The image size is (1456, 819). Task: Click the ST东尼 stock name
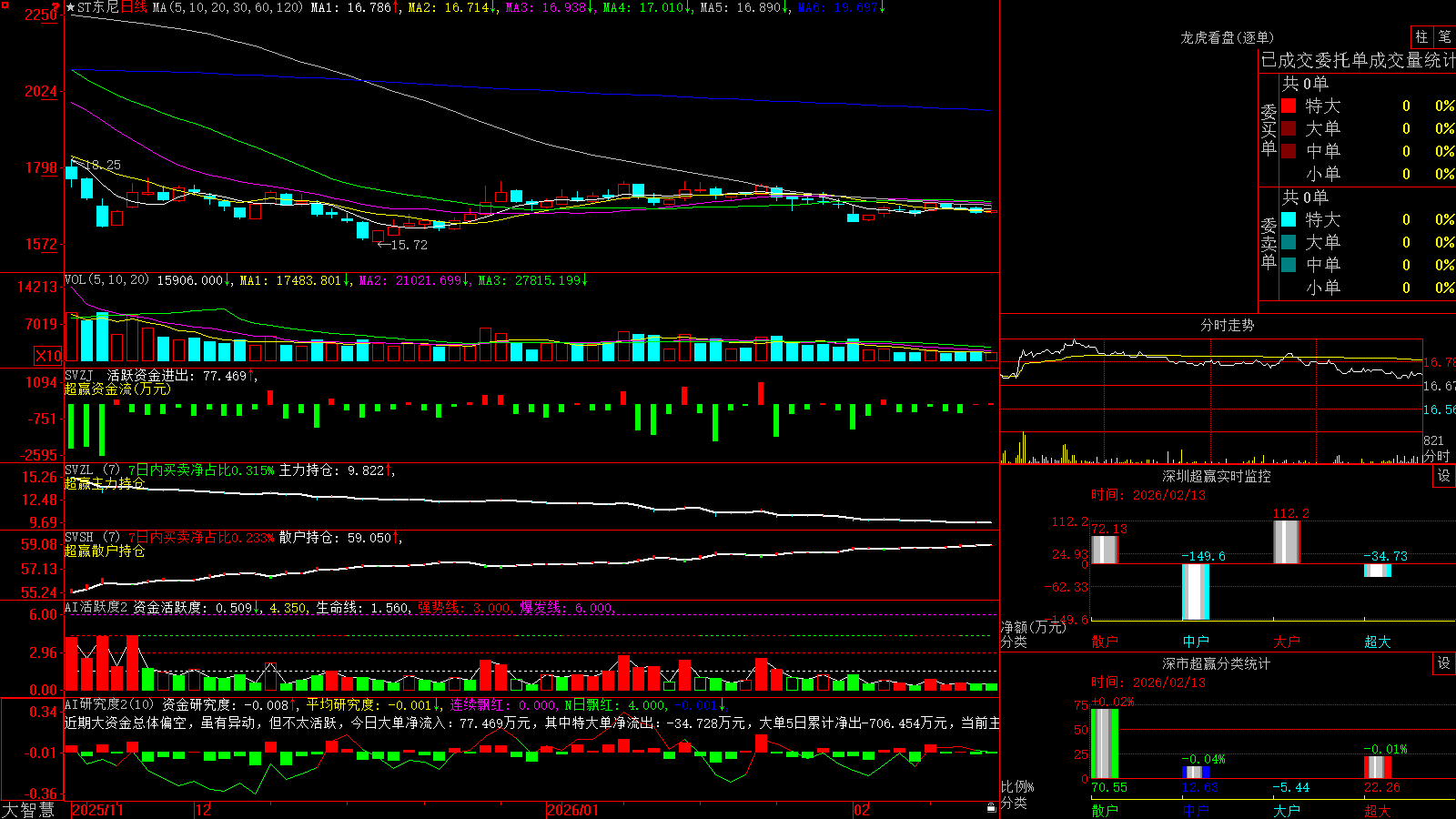98,7
